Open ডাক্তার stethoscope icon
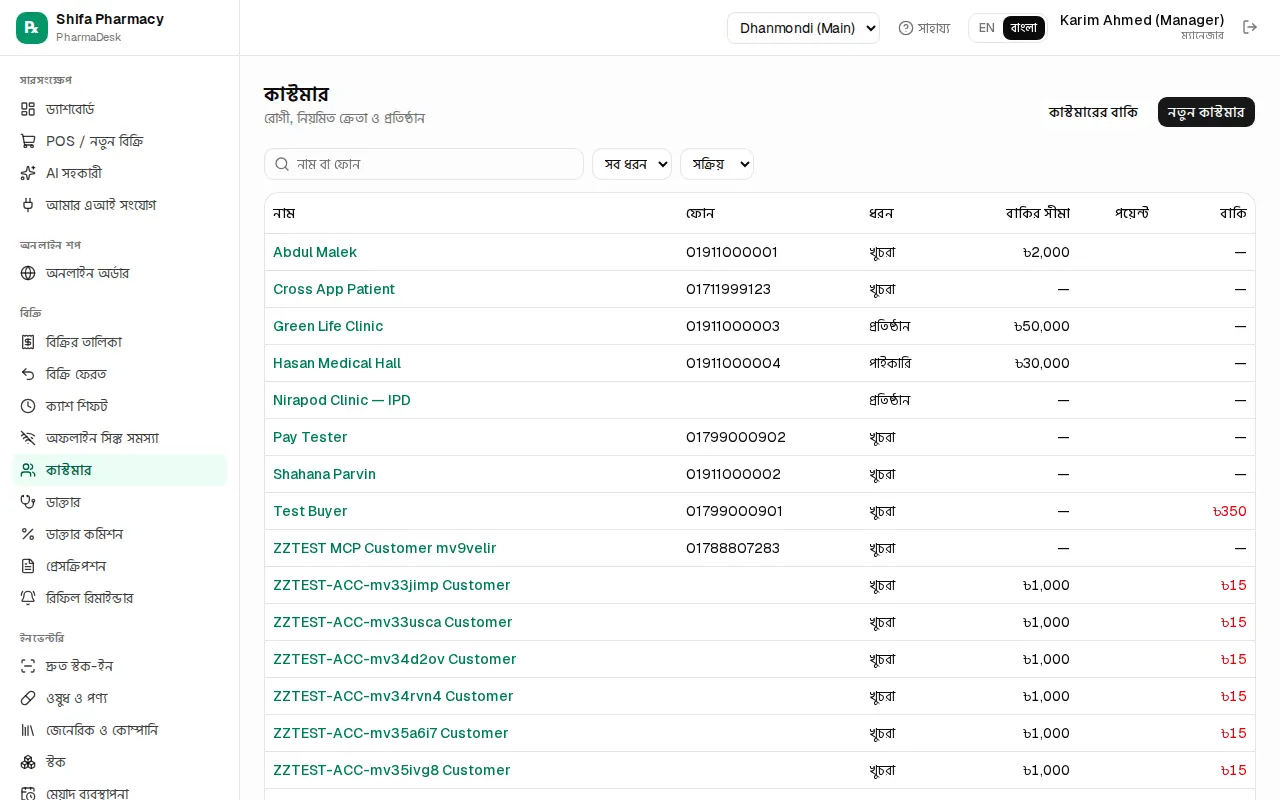The height and width of the screenshot is (800, 1280). (x=28, y=502)
